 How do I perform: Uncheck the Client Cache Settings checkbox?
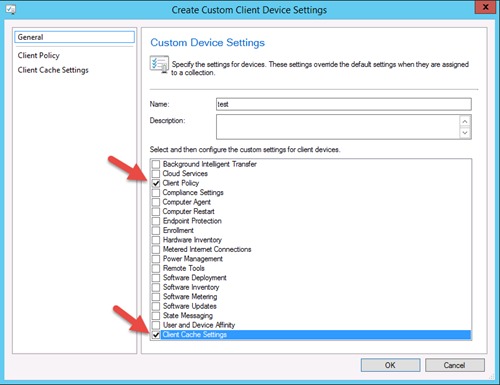point(156,335)
